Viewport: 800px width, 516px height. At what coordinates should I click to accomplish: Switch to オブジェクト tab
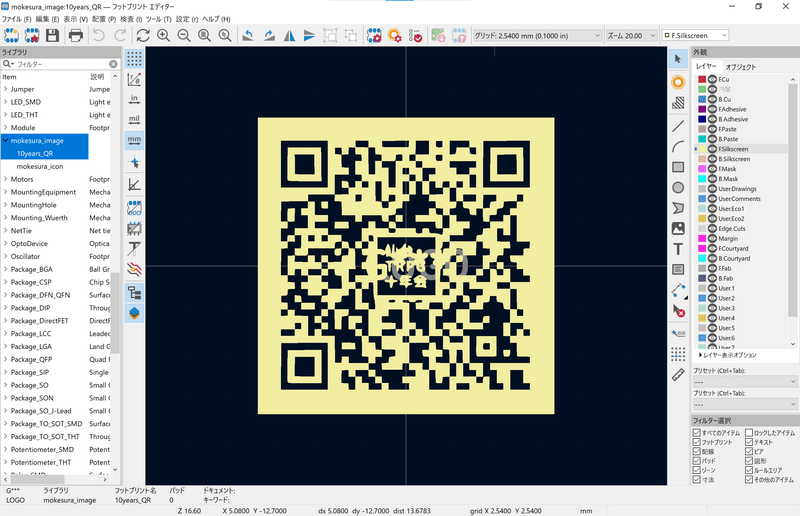coord(740,67)
